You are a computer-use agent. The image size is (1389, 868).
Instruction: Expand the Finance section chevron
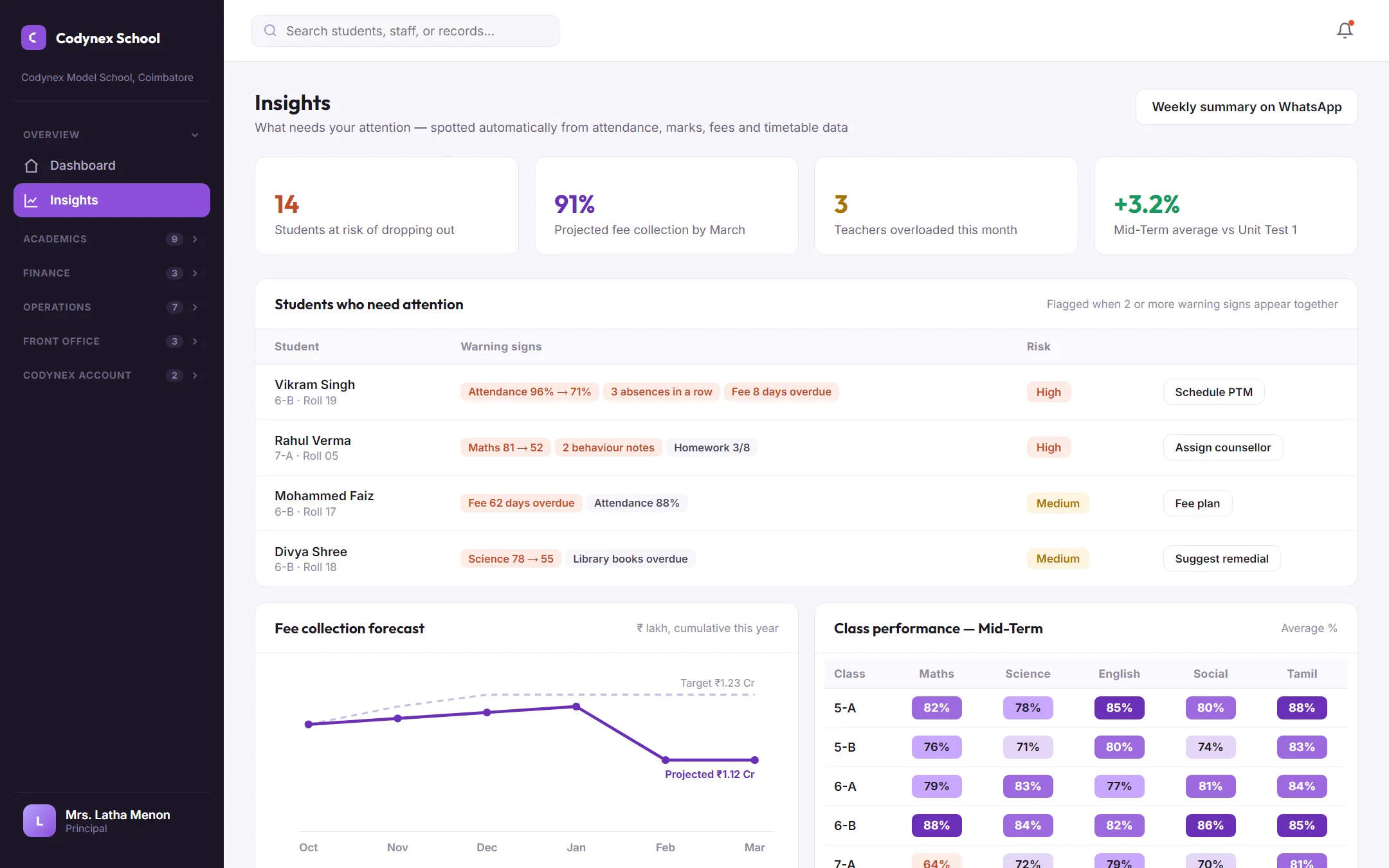coord(195,273)
